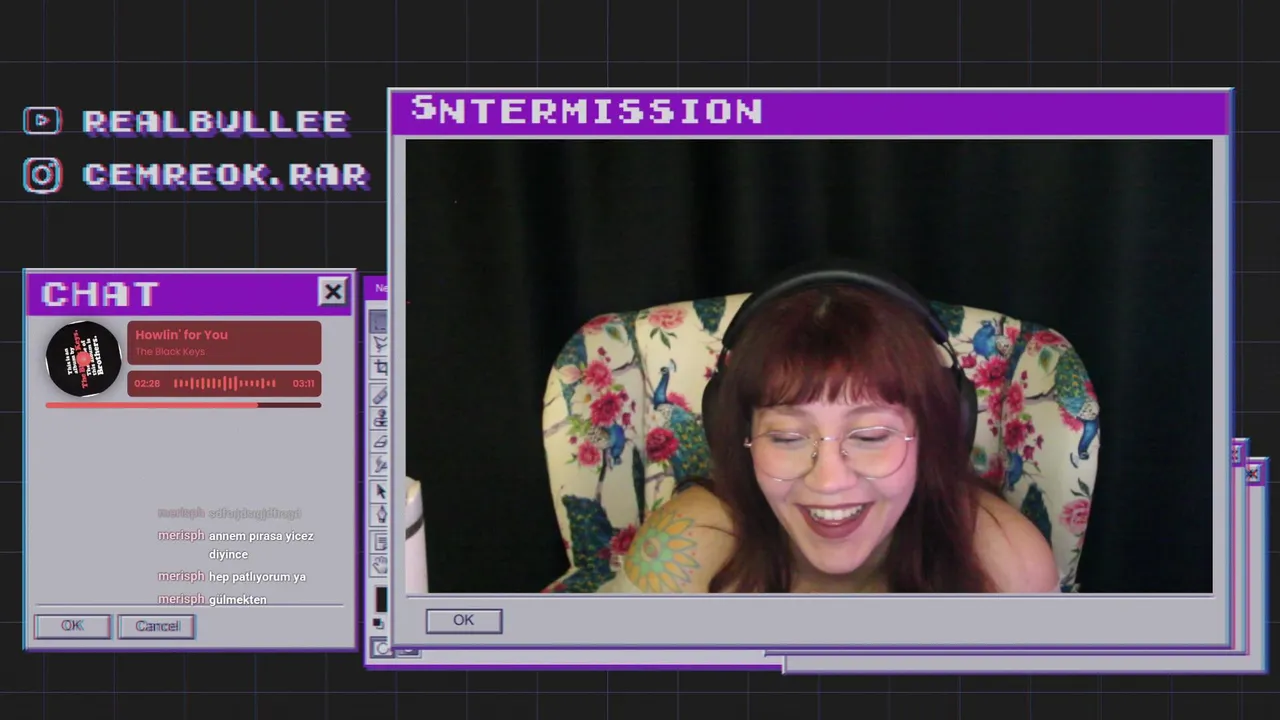Click the CEMREOK.RAR Instagram handle
This screenshot has width=1280, height=720.
click(225, 175)
